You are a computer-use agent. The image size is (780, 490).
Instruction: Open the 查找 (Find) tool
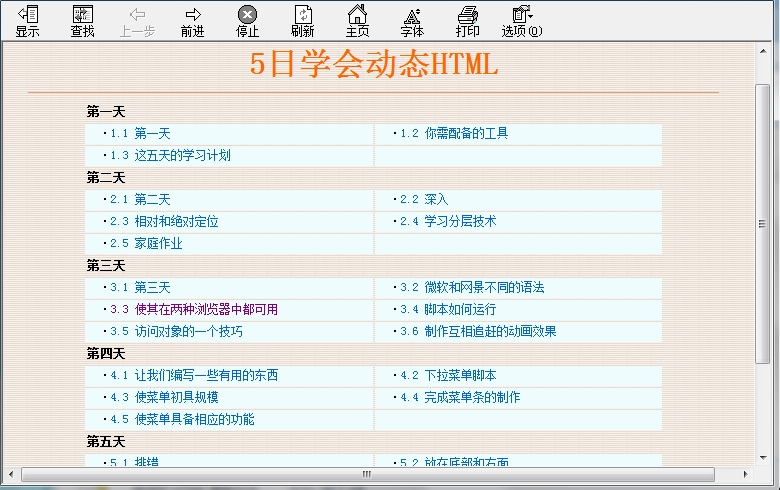(x=83, y=21)
